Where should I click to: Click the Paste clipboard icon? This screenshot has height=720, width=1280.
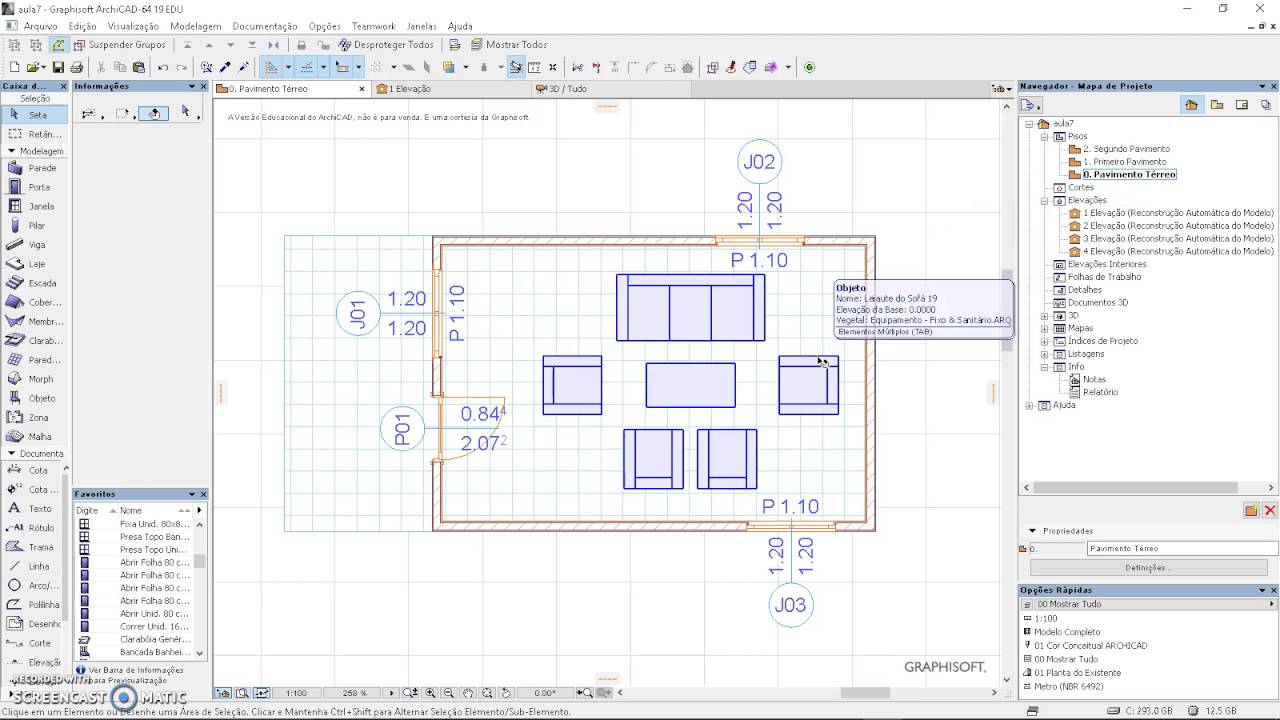pyautogui.click(x=138, y=68)
